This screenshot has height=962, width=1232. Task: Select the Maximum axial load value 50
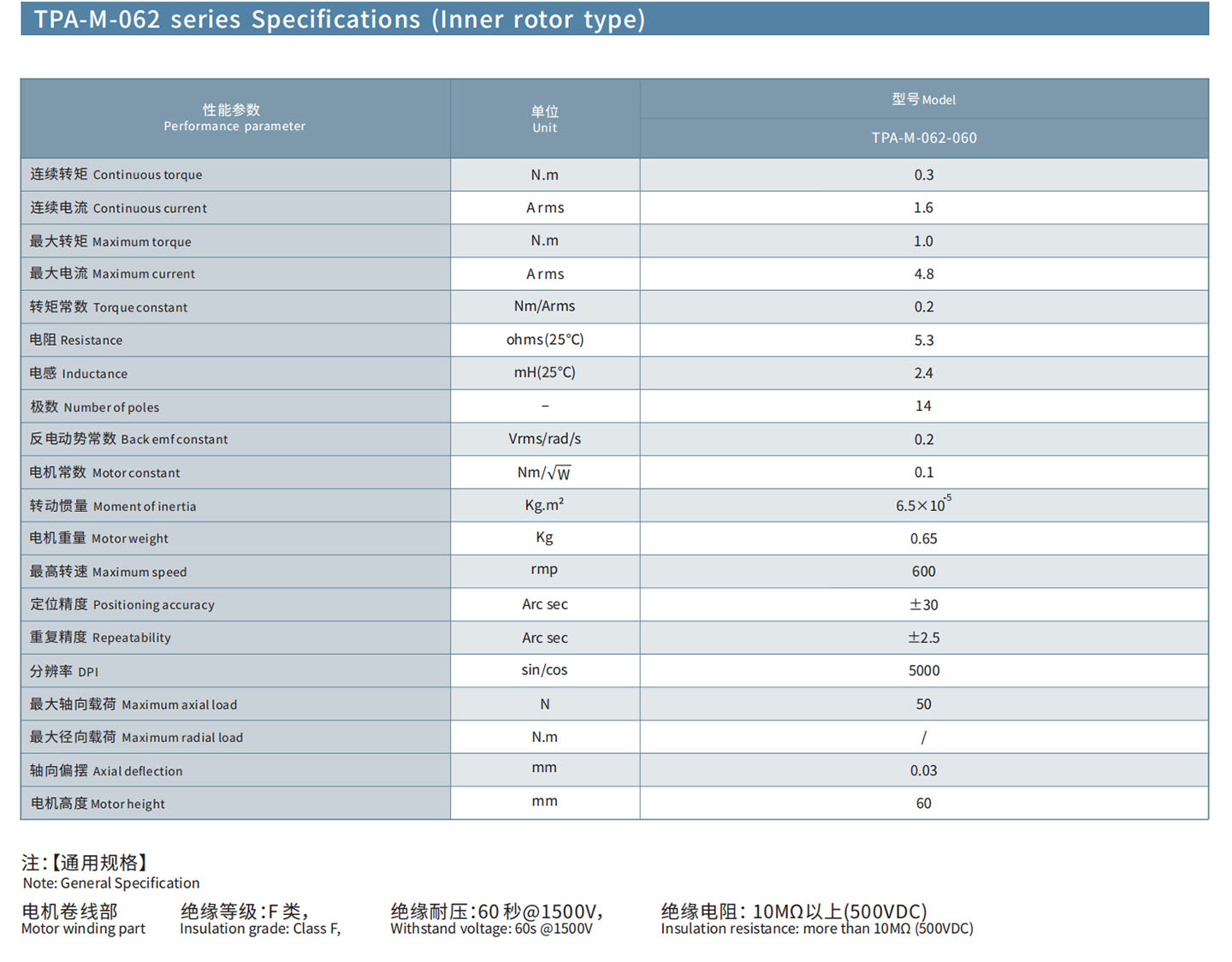tap(923, 704)
